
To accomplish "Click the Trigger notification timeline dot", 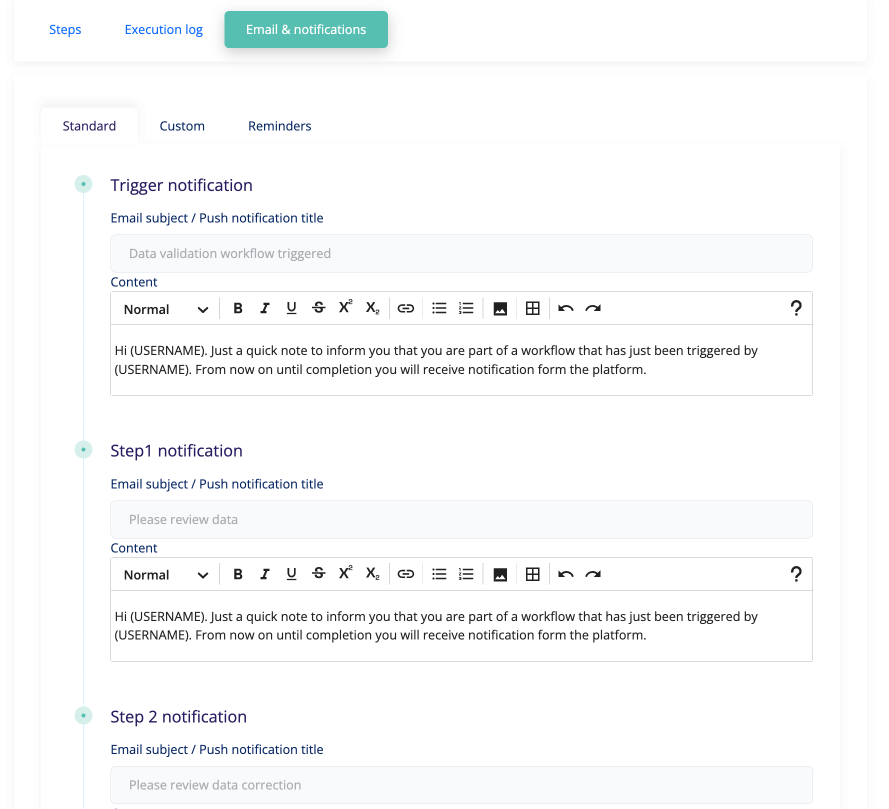I will 83,184.
